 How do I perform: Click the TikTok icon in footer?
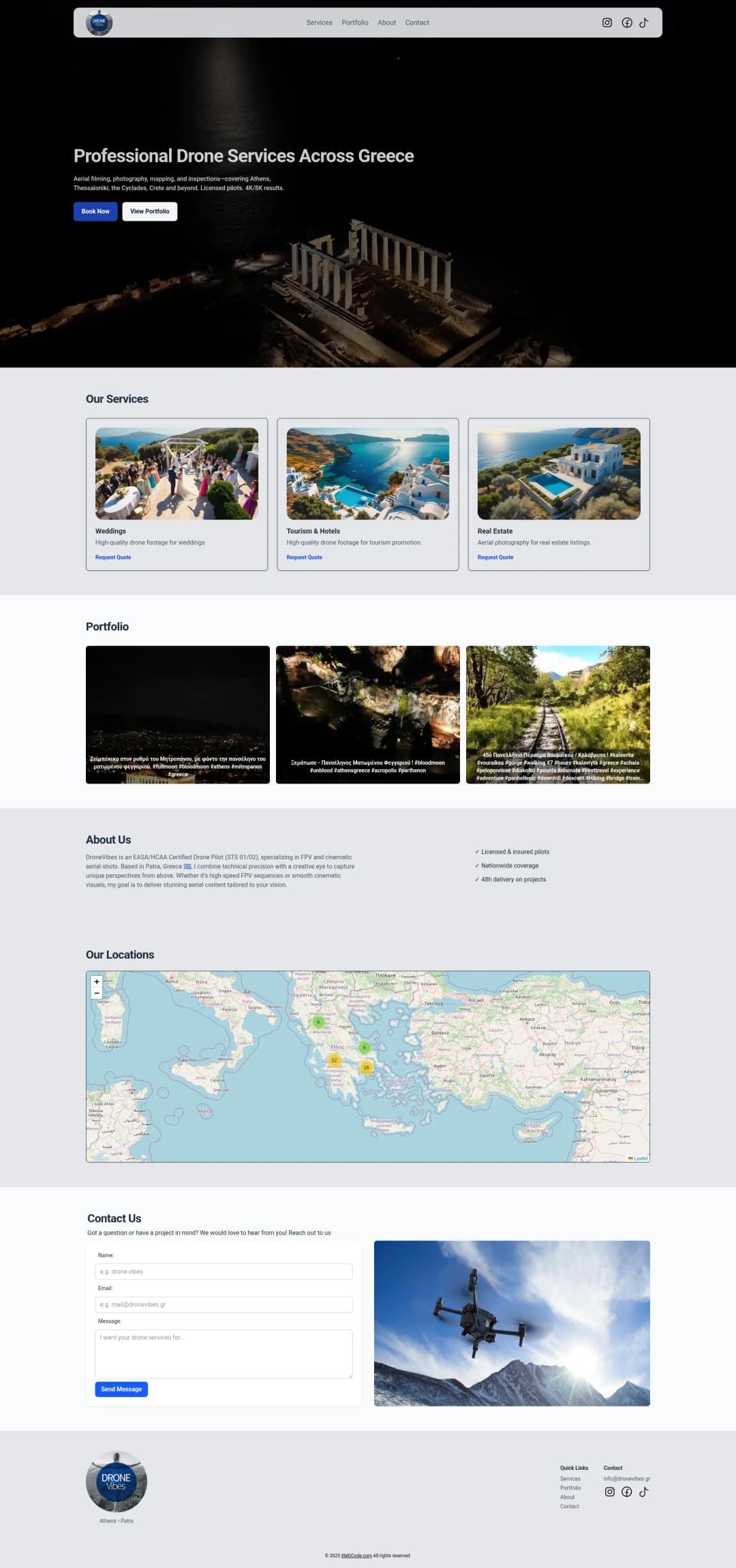(643, 1492)
